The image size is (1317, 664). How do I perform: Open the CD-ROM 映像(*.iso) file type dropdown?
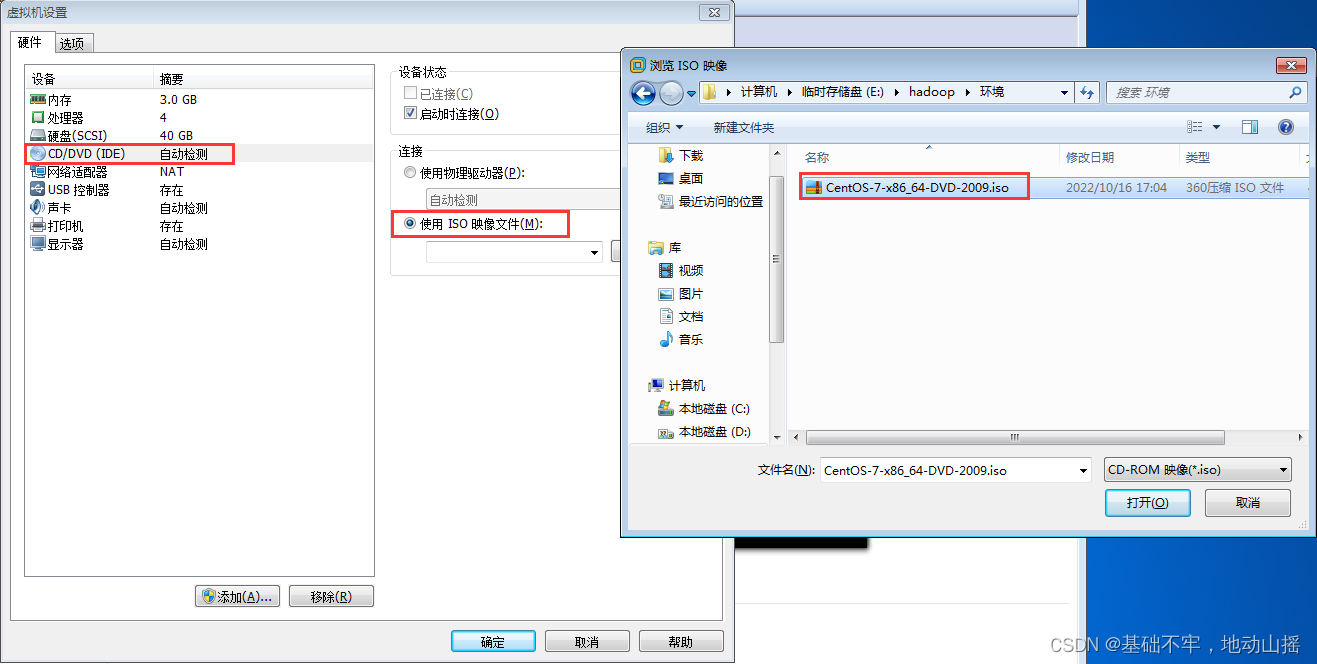(1198, 470)
